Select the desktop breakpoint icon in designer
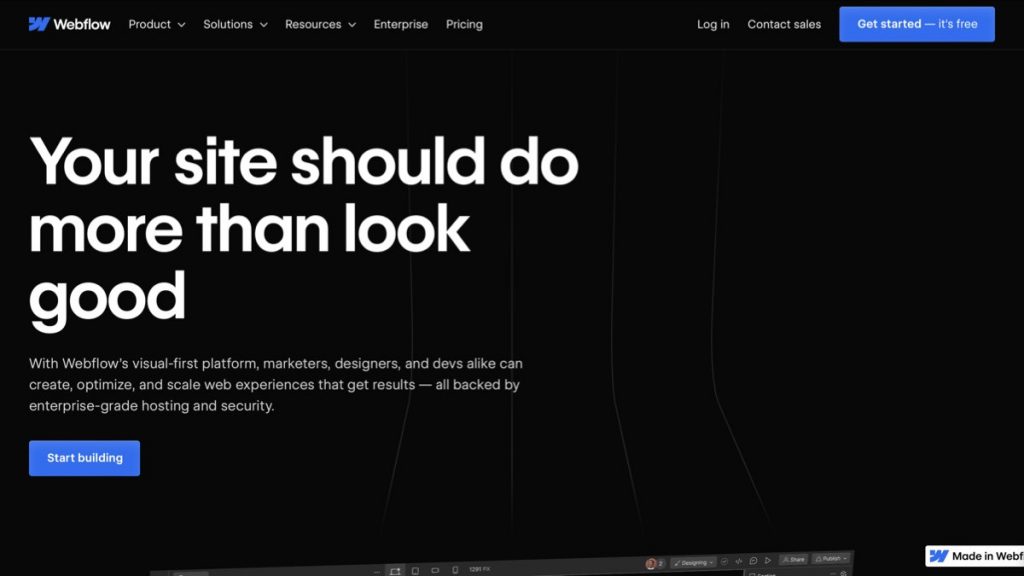Screen dimensions: 1024x576 pyautogui.click(x=394, y=571)
